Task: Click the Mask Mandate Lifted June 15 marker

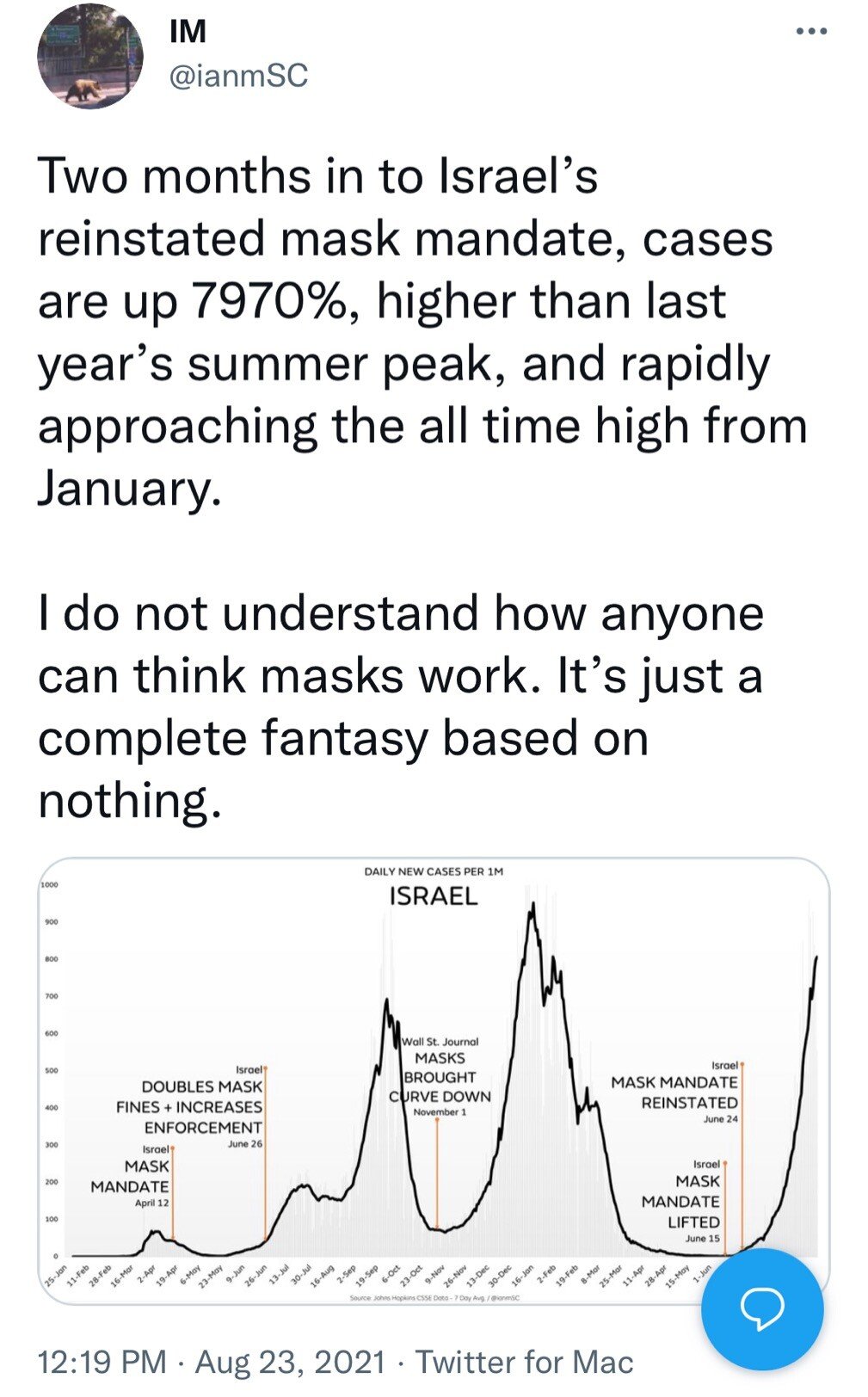Action: tap(683, 1202)
